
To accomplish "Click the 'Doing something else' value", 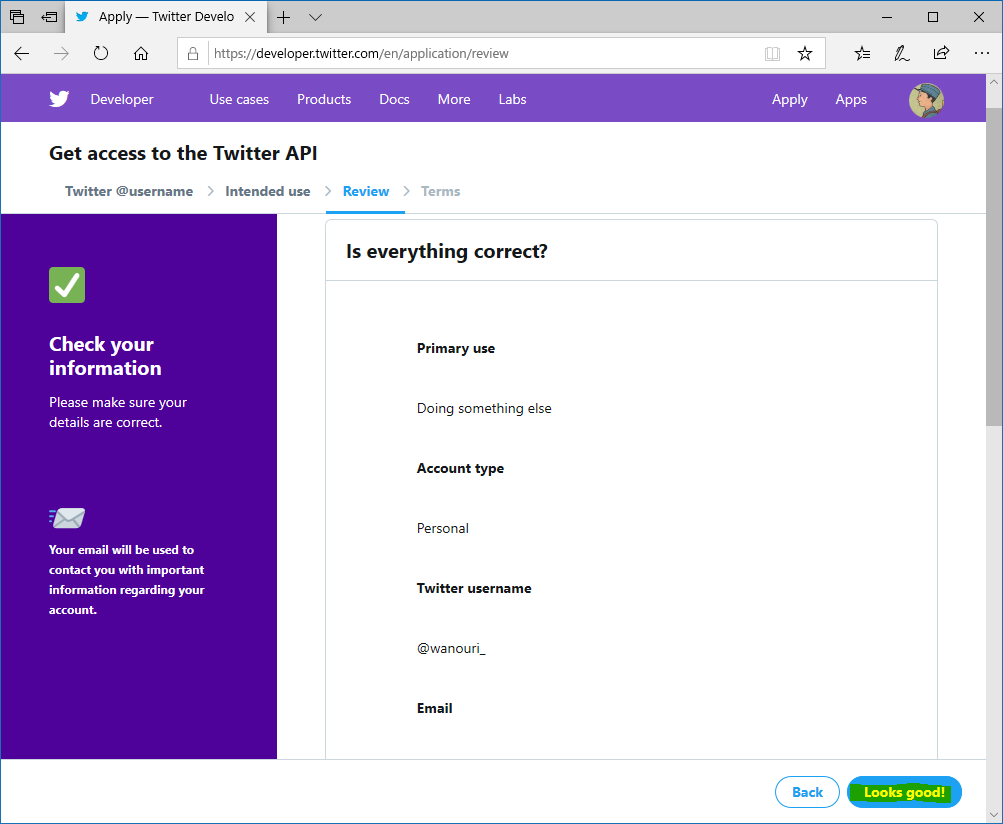I will coord(484,408).
